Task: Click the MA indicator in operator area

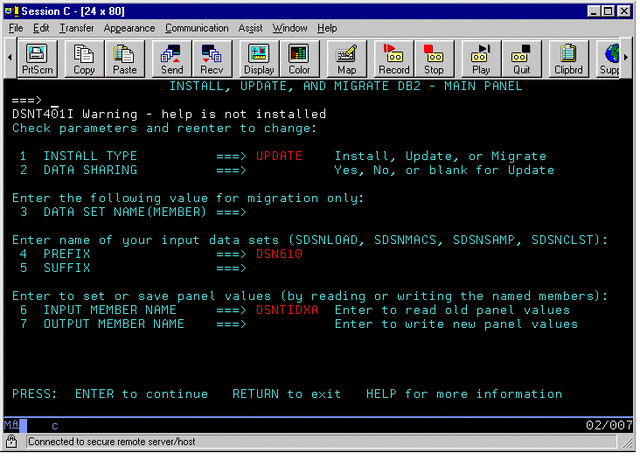Action: point(11,425)
